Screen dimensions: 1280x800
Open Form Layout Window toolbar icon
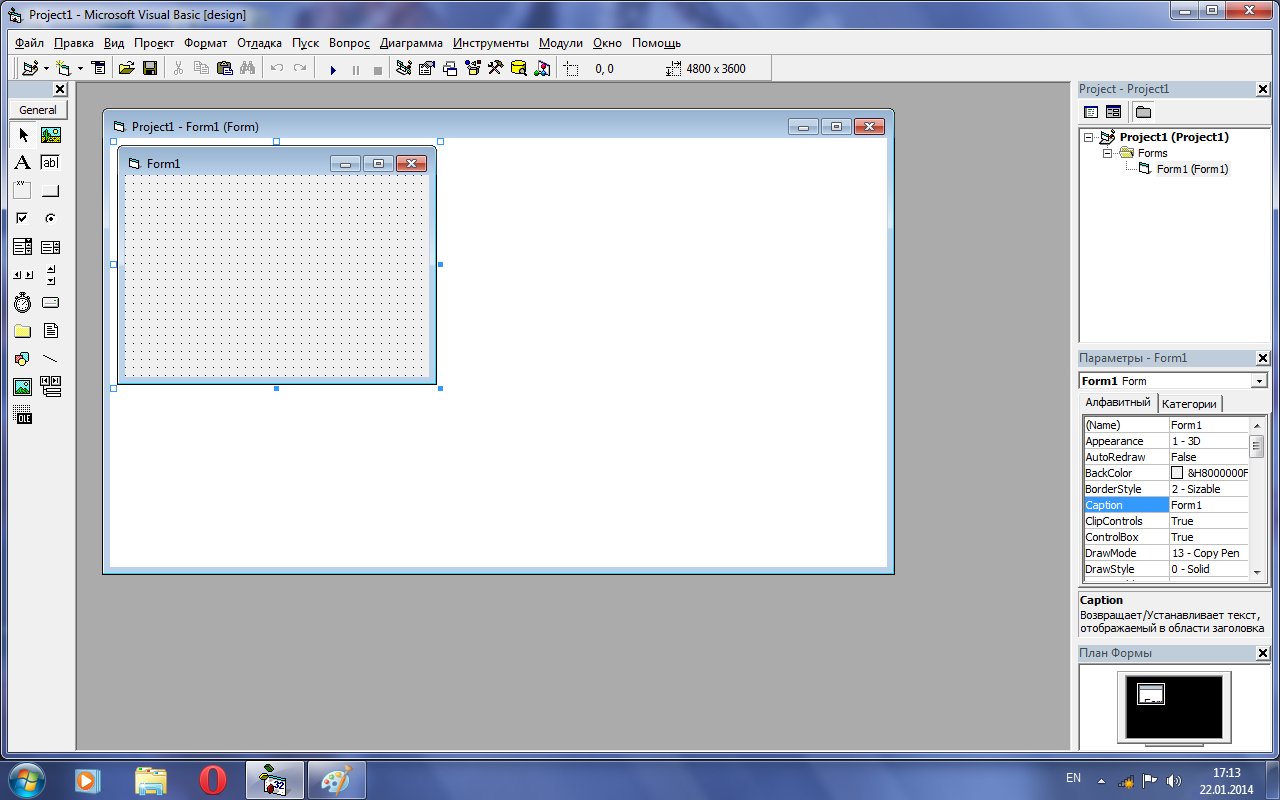[450, 68]
